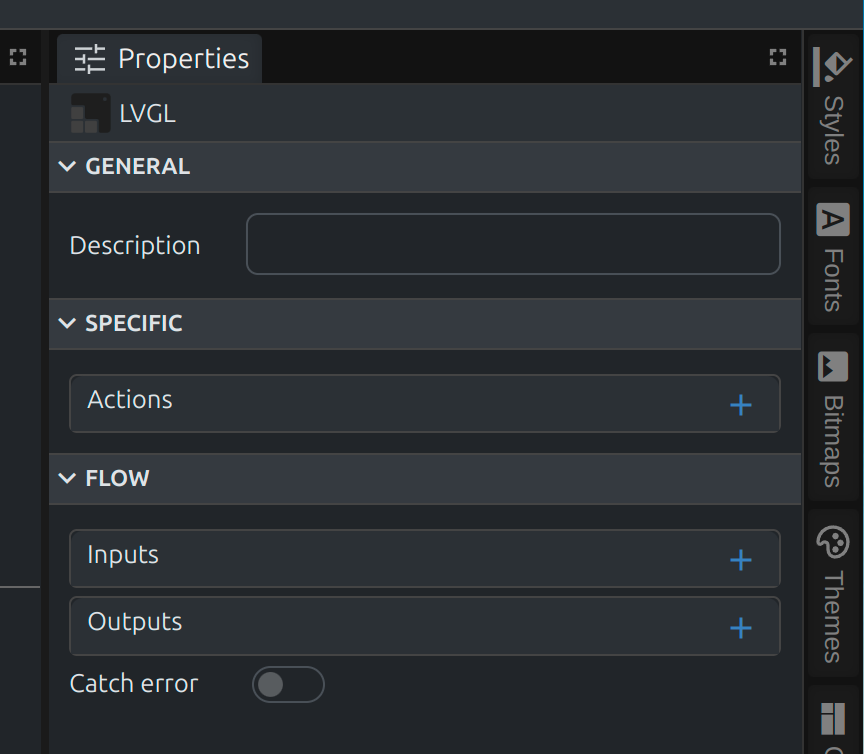Viewport: 864px width, 754px height.
Task: Collapse the FLOW section
Action: (x=68, y=478)
